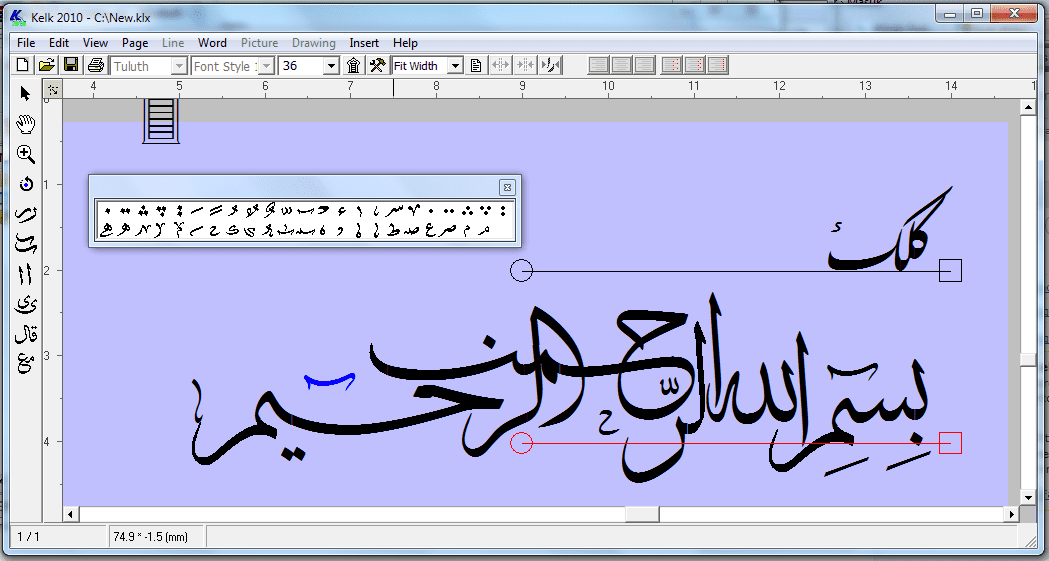Toggle the middle text alignment button

[621, 66]
